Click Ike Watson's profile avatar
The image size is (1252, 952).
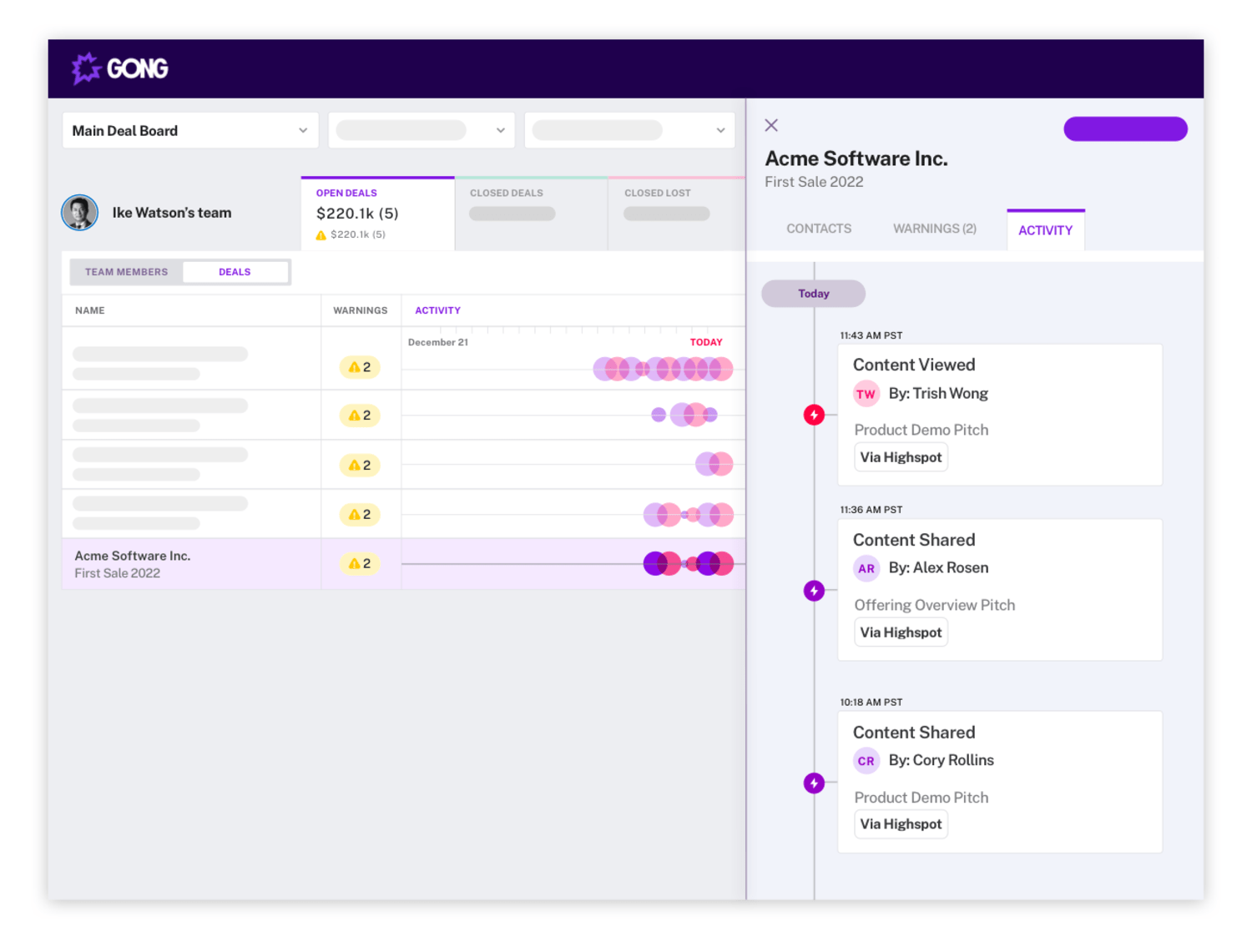[x=80, y=213]
